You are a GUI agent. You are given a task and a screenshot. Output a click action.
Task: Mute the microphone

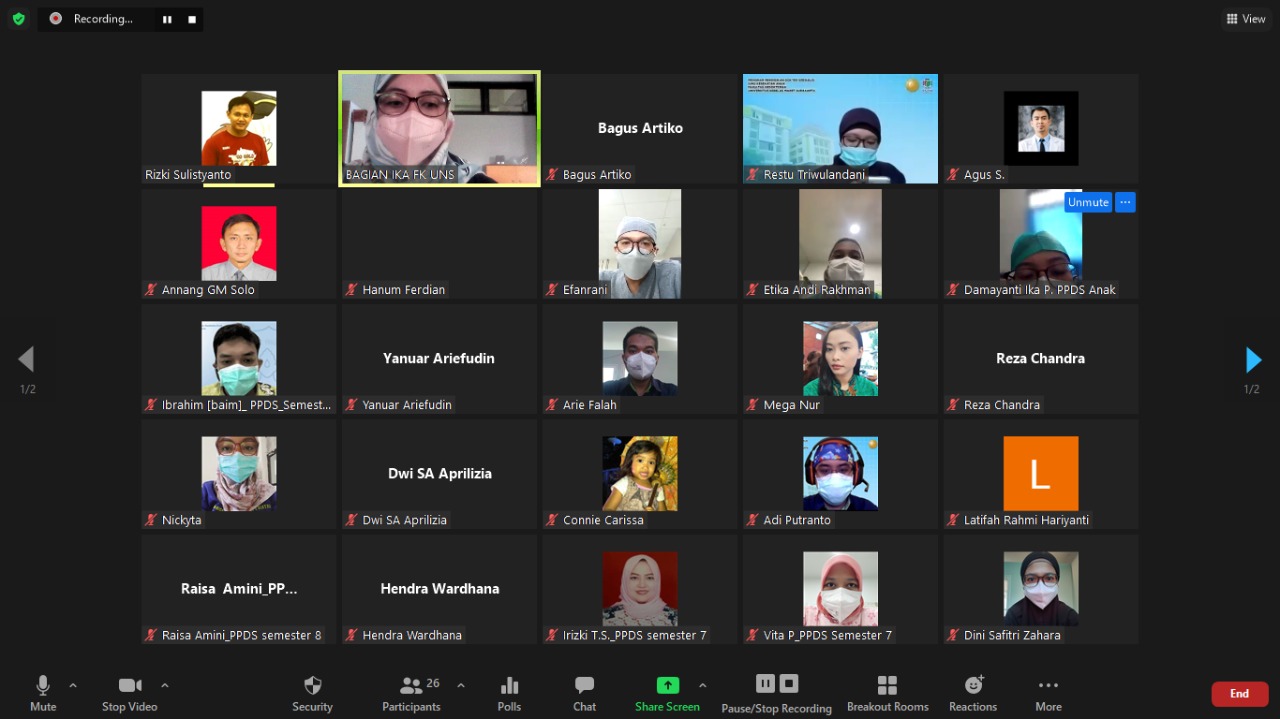point(43,686)
